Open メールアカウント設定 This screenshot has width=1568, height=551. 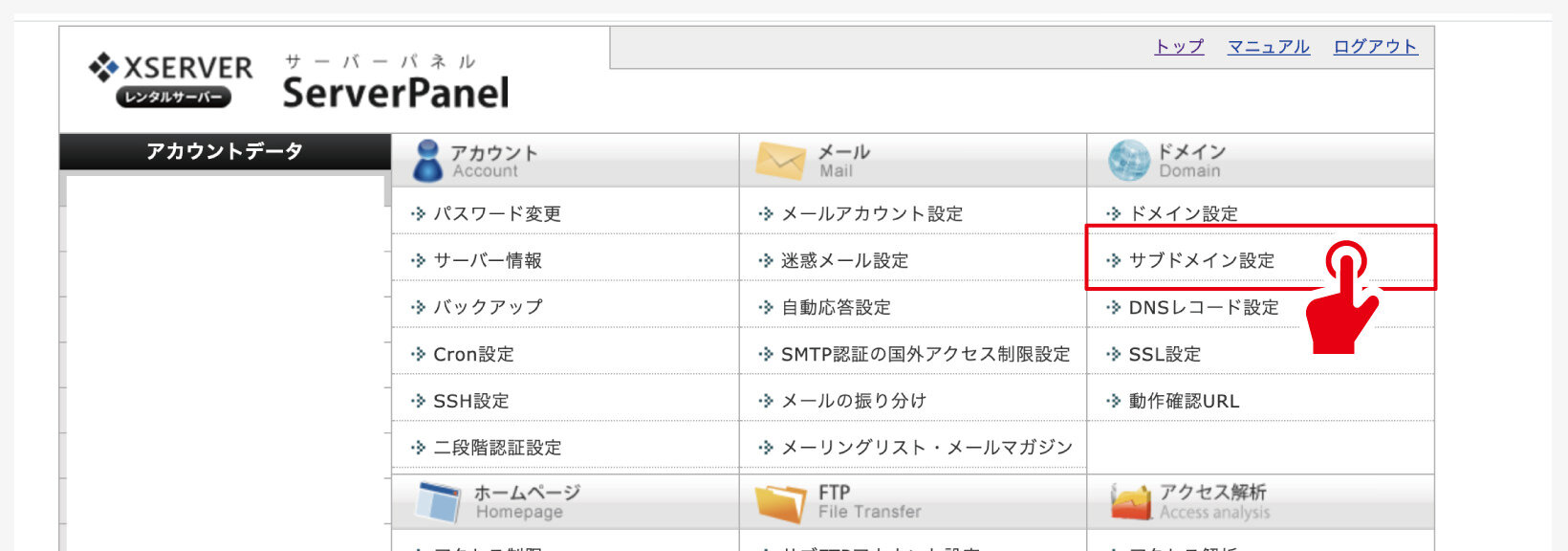(x=871, y=214)
